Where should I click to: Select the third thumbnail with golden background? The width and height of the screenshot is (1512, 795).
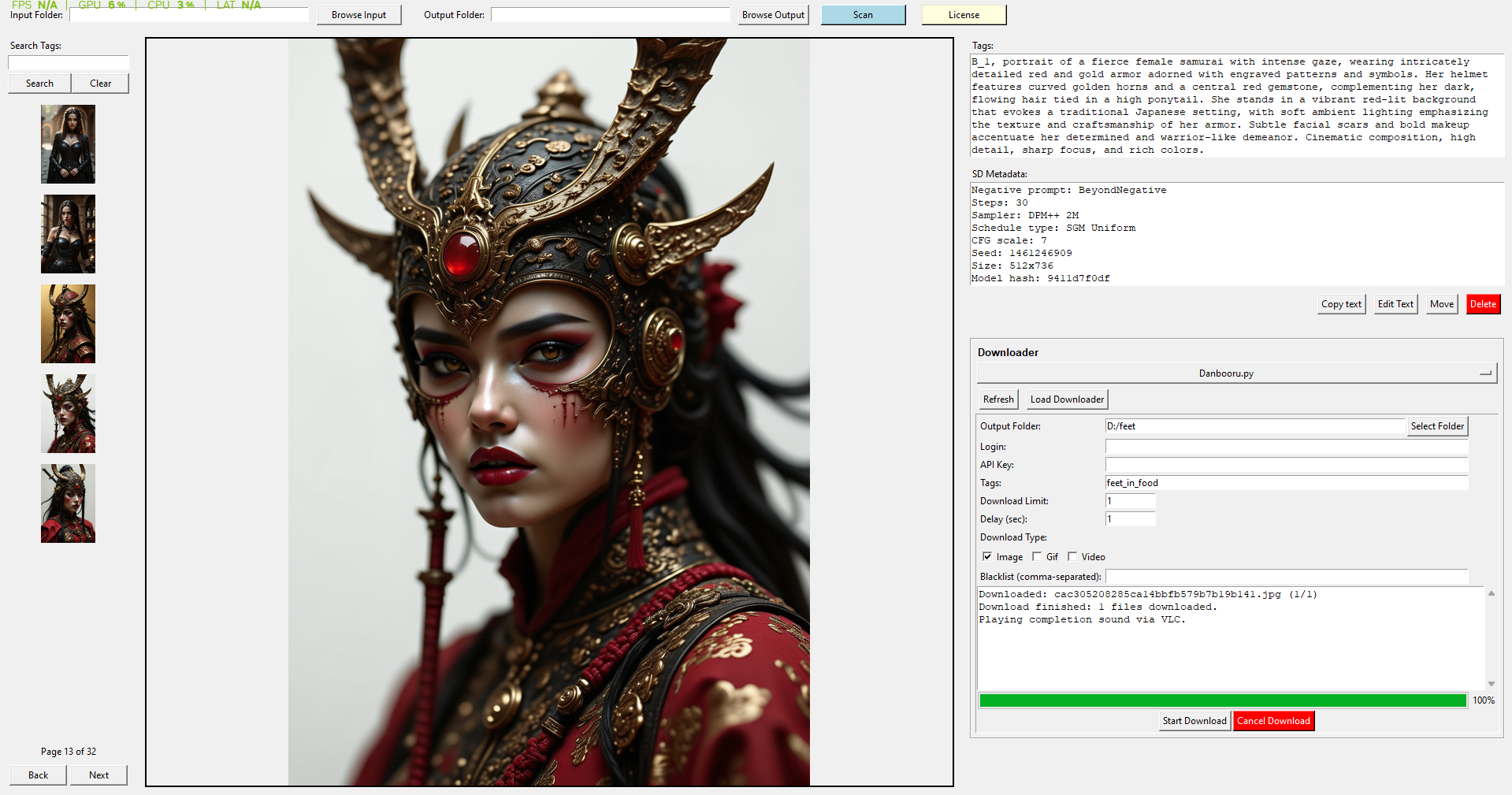pyautogui.click(x=69, y=324)
